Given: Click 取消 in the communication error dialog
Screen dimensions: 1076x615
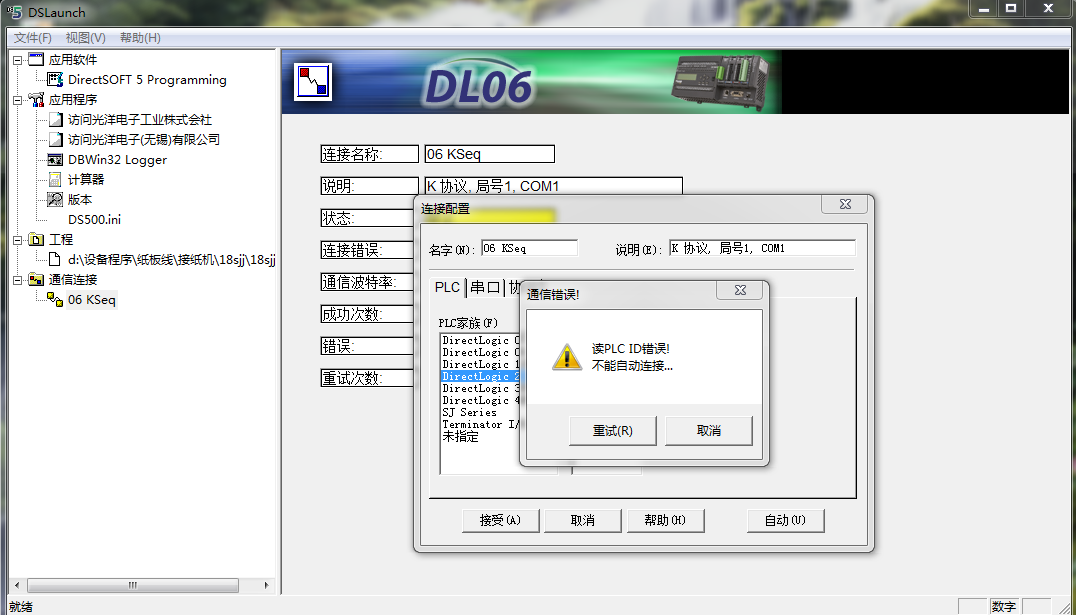Looking at the screenshot, I should click(x=708, y=431).
